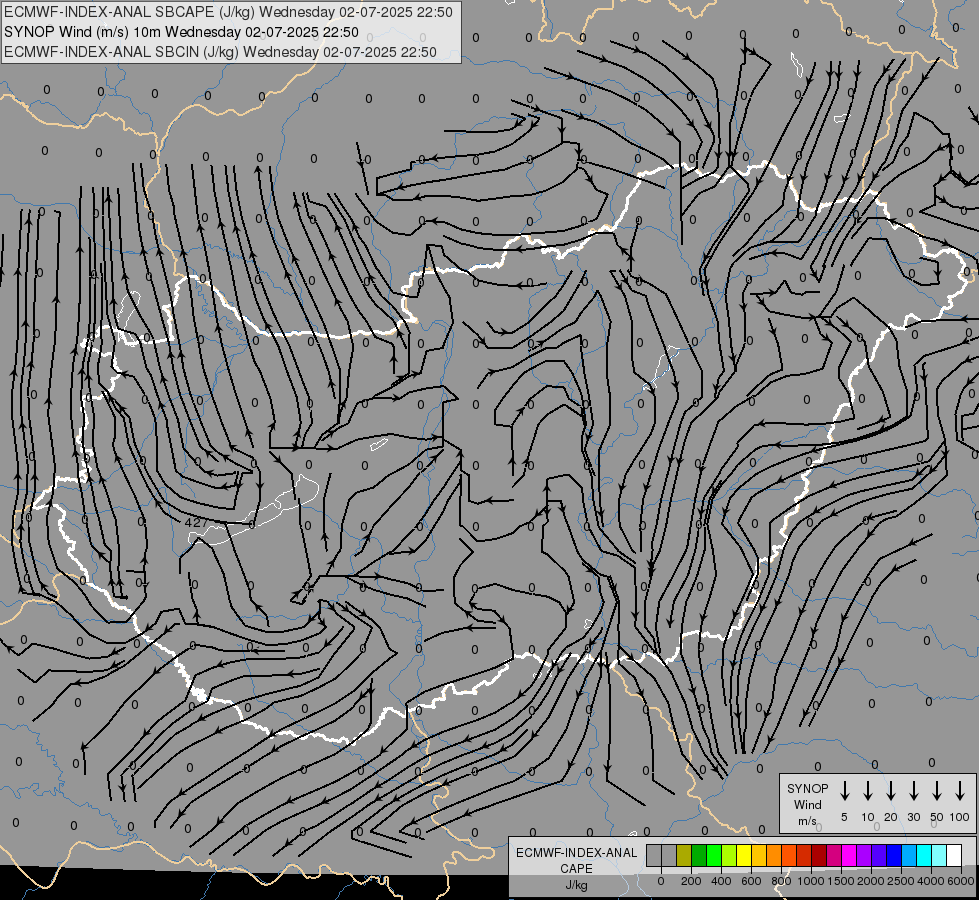979x900 pixels.
Task: Pick the deep blue swatch before 2500
Action: (893, 856)
